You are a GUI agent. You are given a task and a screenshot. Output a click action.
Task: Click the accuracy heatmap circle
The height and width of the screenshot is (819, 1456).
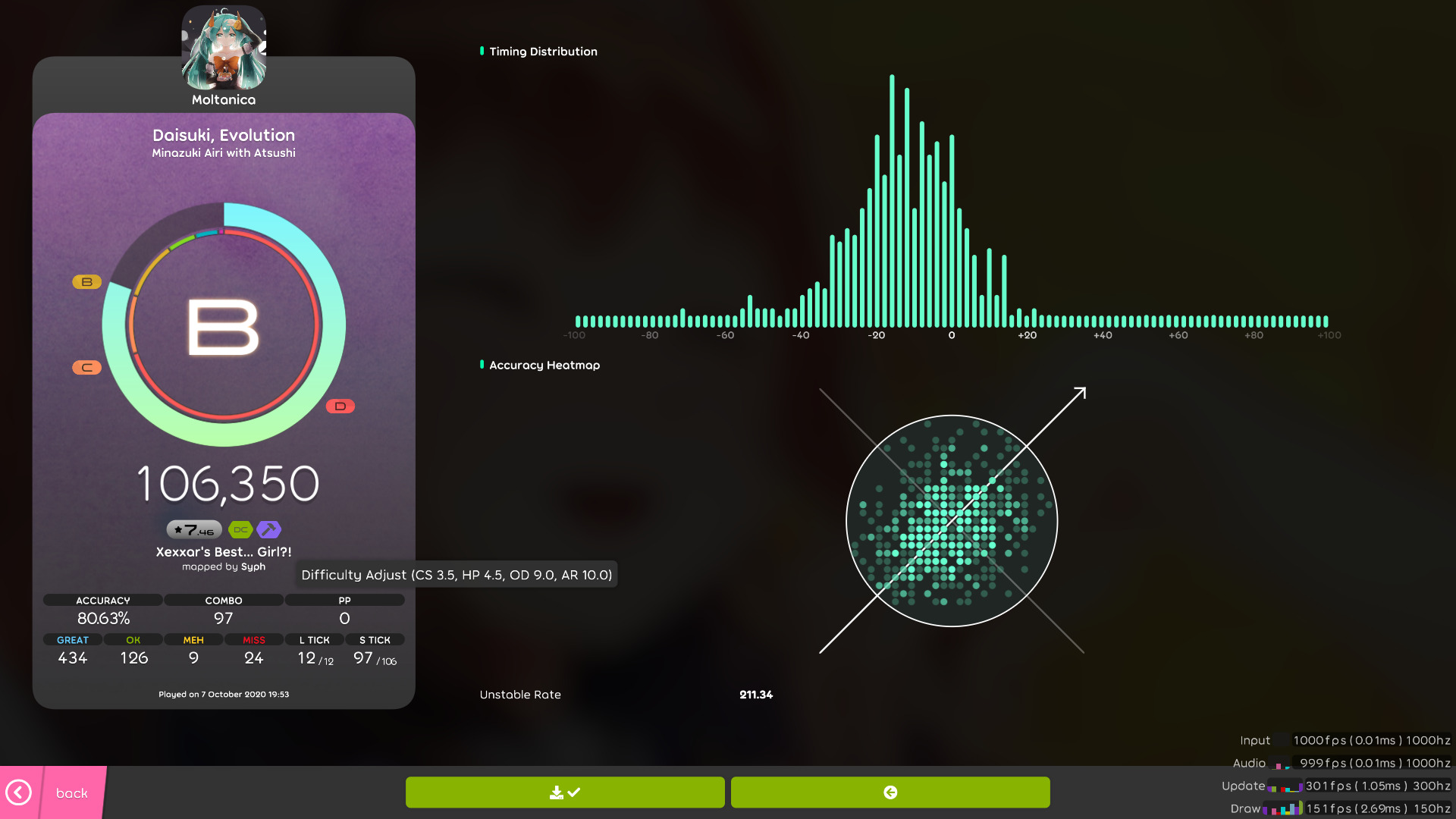[952, 521]
